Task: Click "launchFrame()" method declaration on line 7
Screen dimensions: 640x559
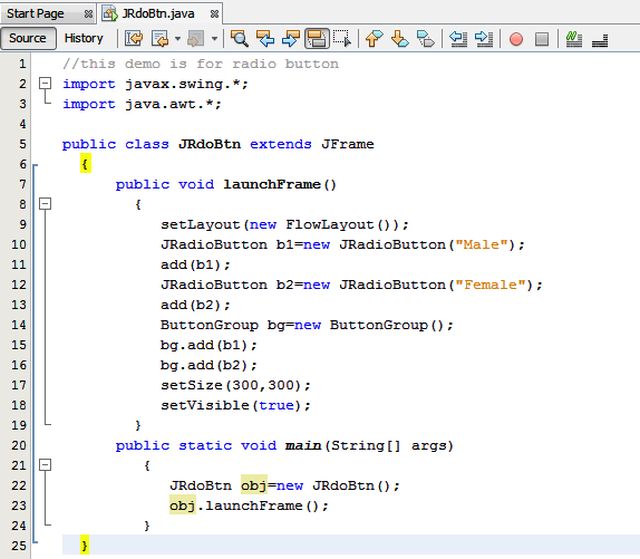Action: [280, 184]
